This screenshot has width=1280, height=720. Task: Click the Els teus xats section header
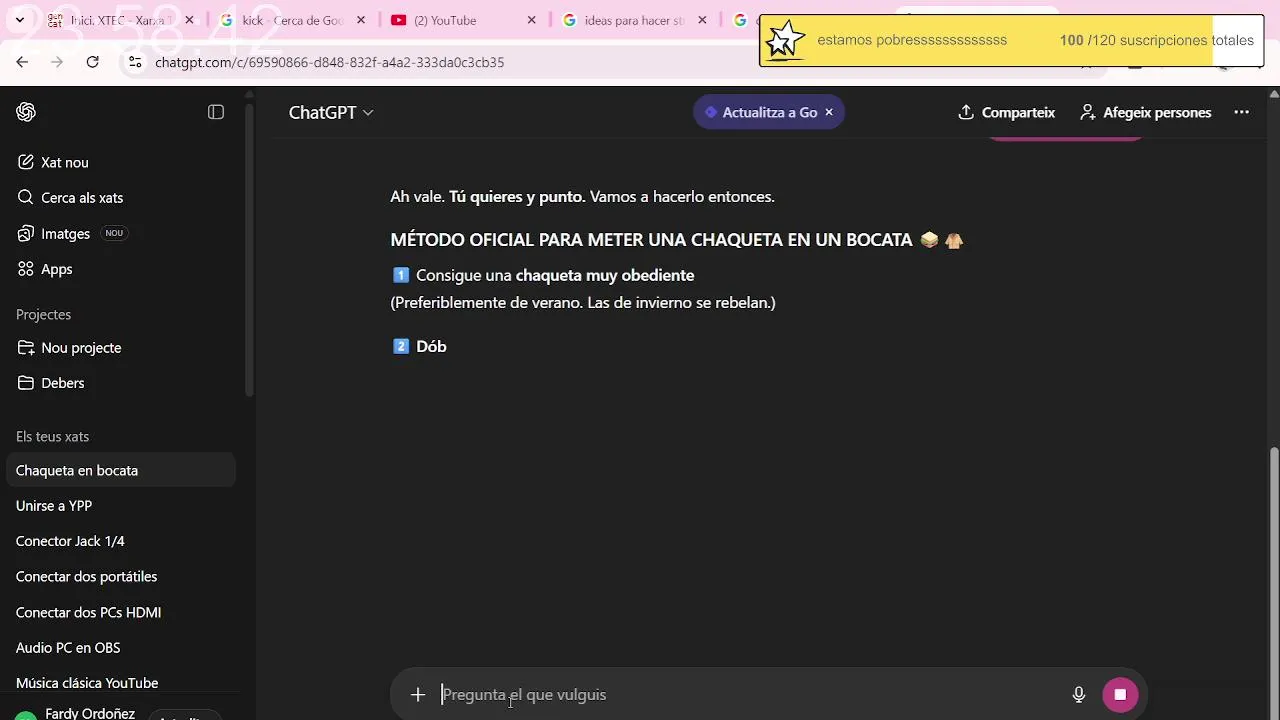coord(52,436)
